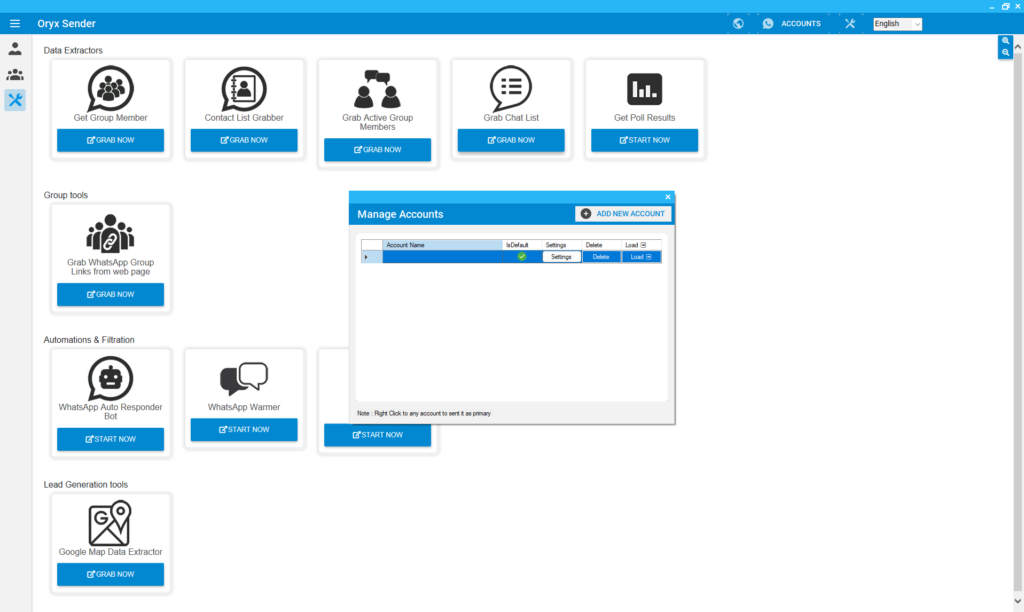Click the Contact List Grabber icon

coord(244,89)
